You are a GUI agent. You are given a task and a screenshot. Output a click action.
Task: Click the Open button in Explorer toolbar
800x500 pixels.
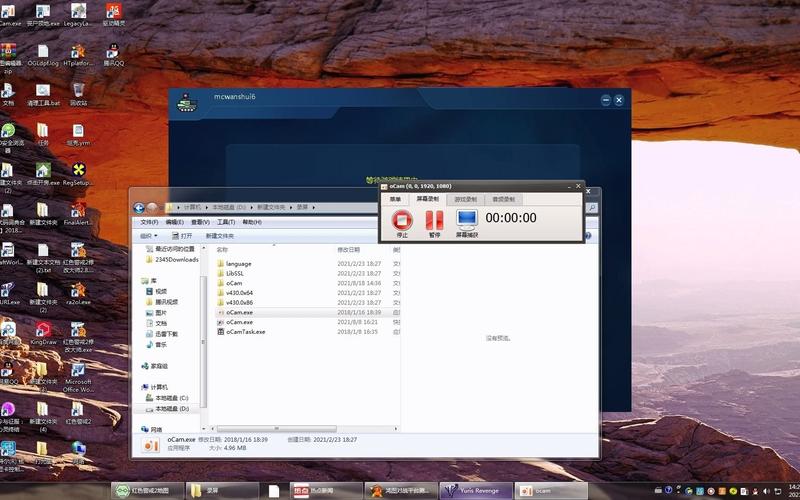click(x=182, y=236)
